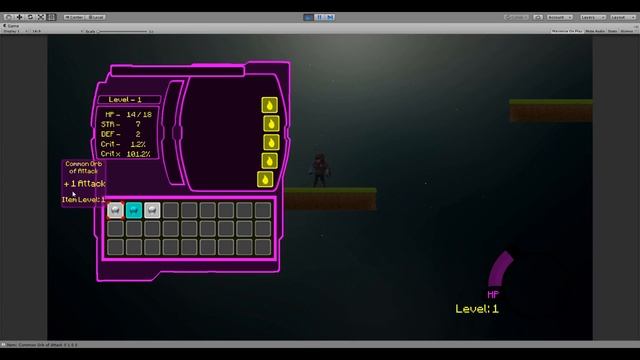This screenshot has width=640, height=360.
Task: Click the bottom yellow flame slot
Action: (265, 179)
